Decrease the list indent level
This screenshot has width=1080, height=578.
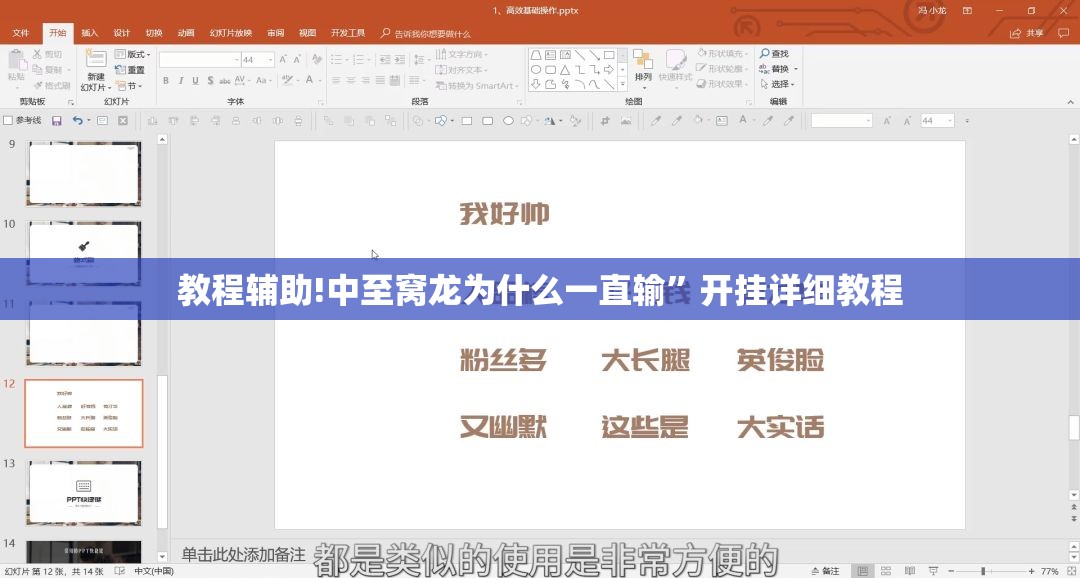click(385, 60)
